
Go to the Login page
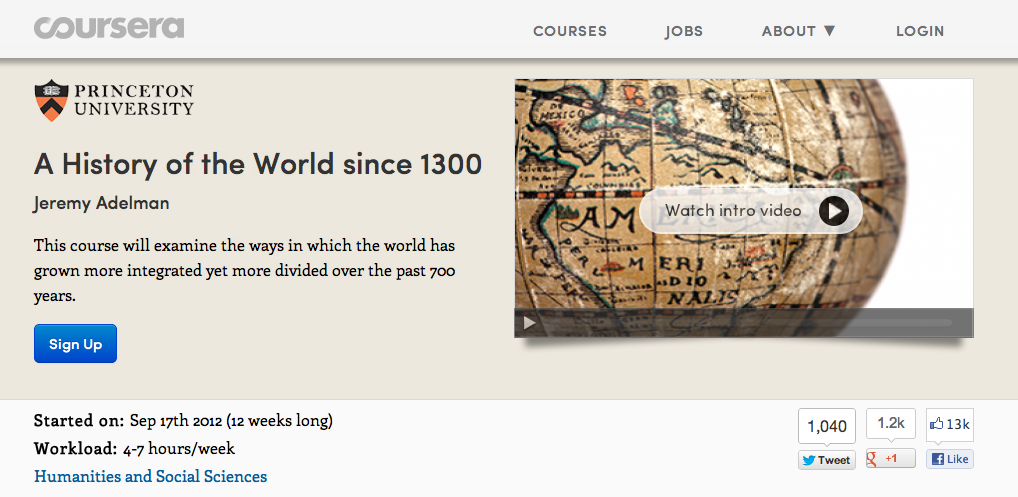click(x=920, y=31)
